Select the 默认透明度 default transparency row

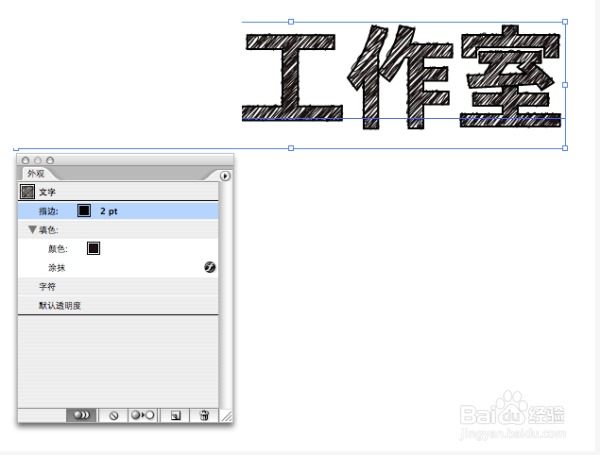click(118, 305)
